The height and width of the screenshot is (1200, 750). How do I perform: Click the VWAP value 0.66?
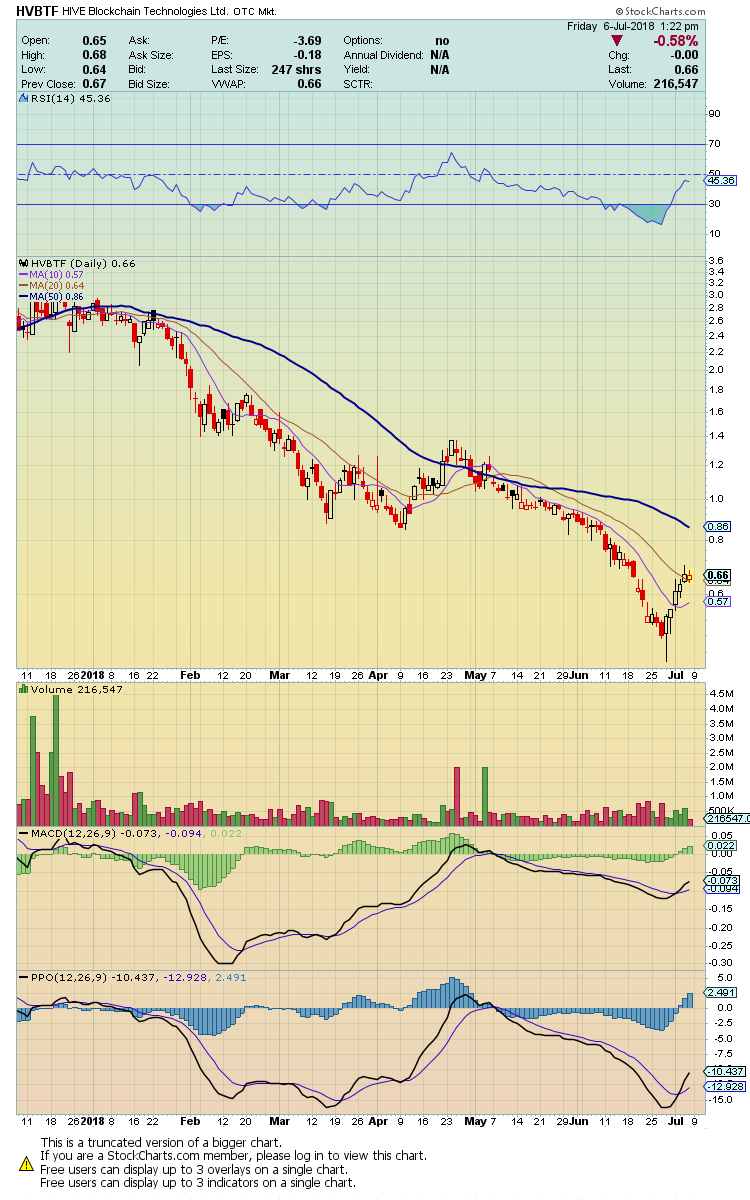(x=310, y=84)
